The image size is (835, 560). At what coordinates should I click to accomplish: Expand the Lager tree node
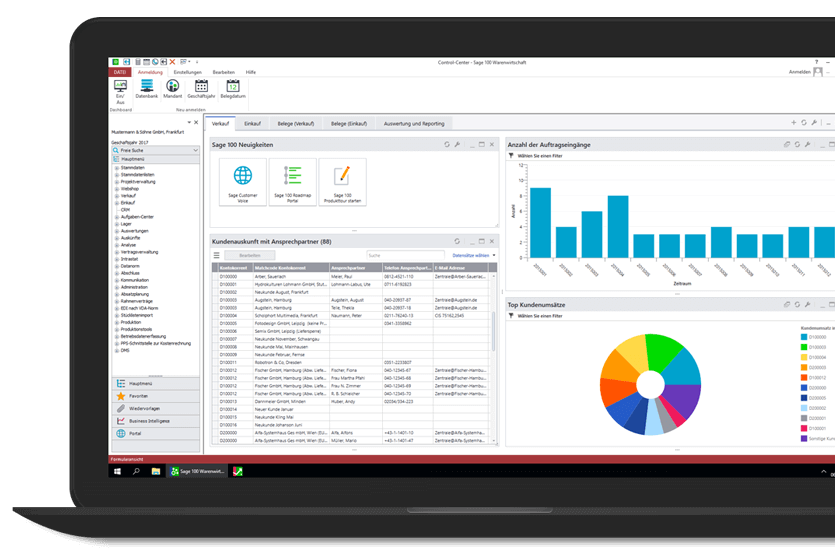pos(117,224)
